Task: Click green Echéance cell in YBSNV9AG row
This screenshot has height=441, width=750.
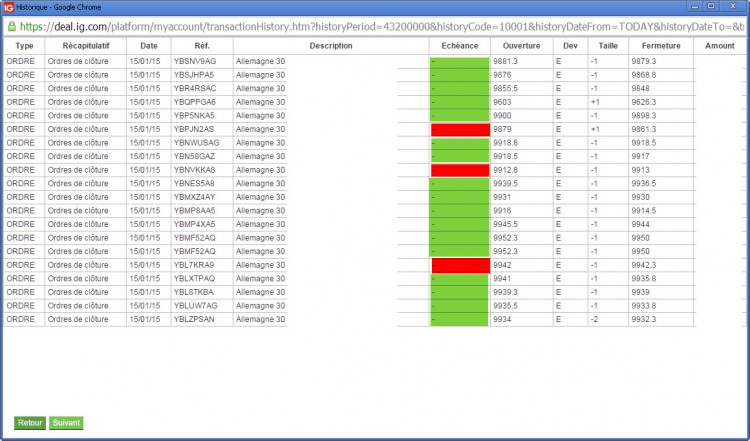Action: coord(460,62)
